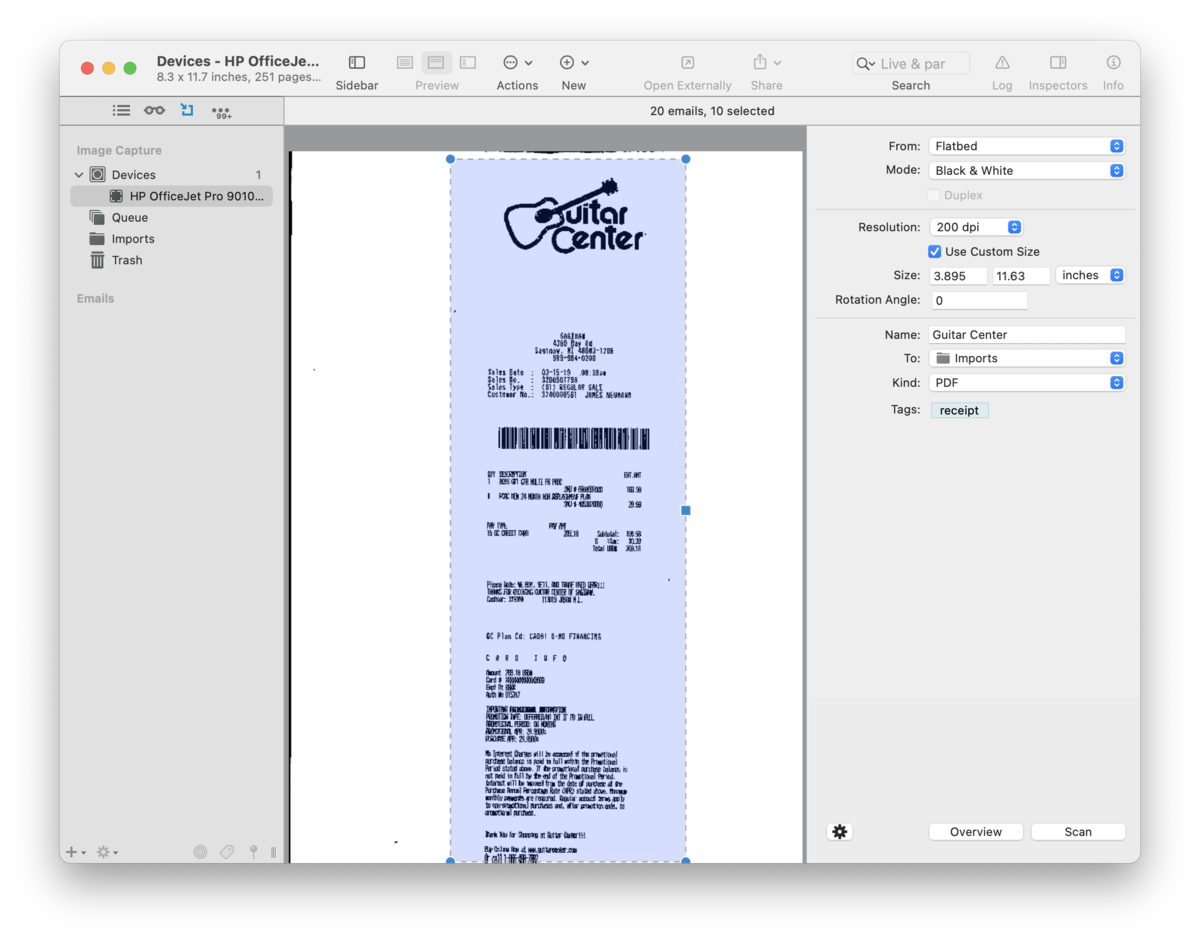Uncheck Use Custom Size

coord(935,252)
